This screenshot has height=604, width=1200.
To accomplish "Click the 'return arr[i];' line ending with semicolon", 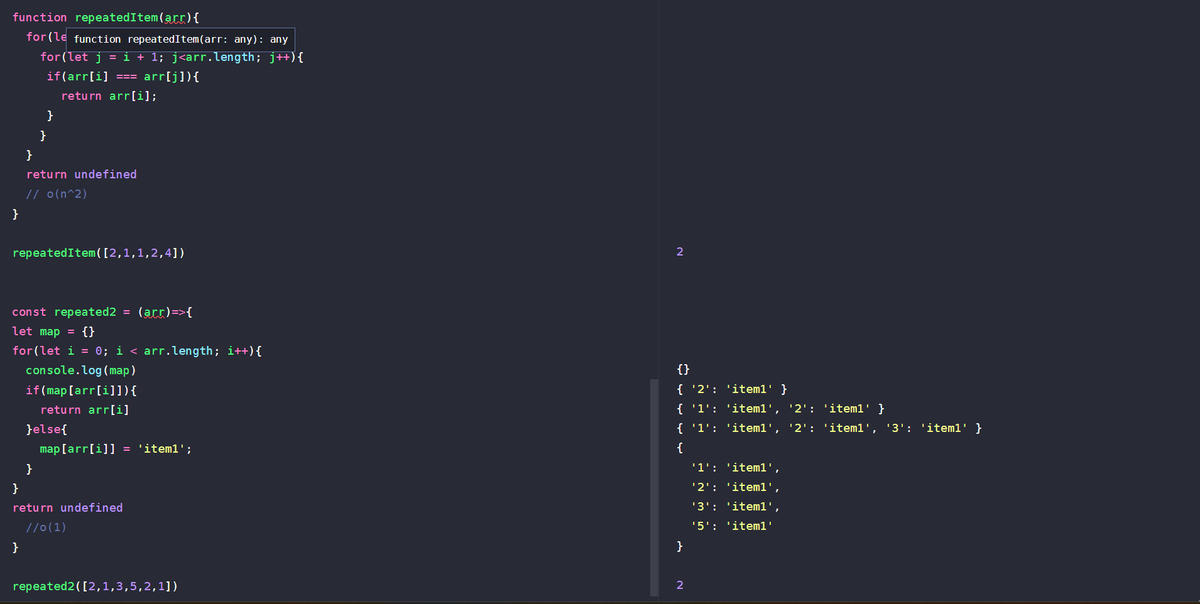I will coord(108,96).
